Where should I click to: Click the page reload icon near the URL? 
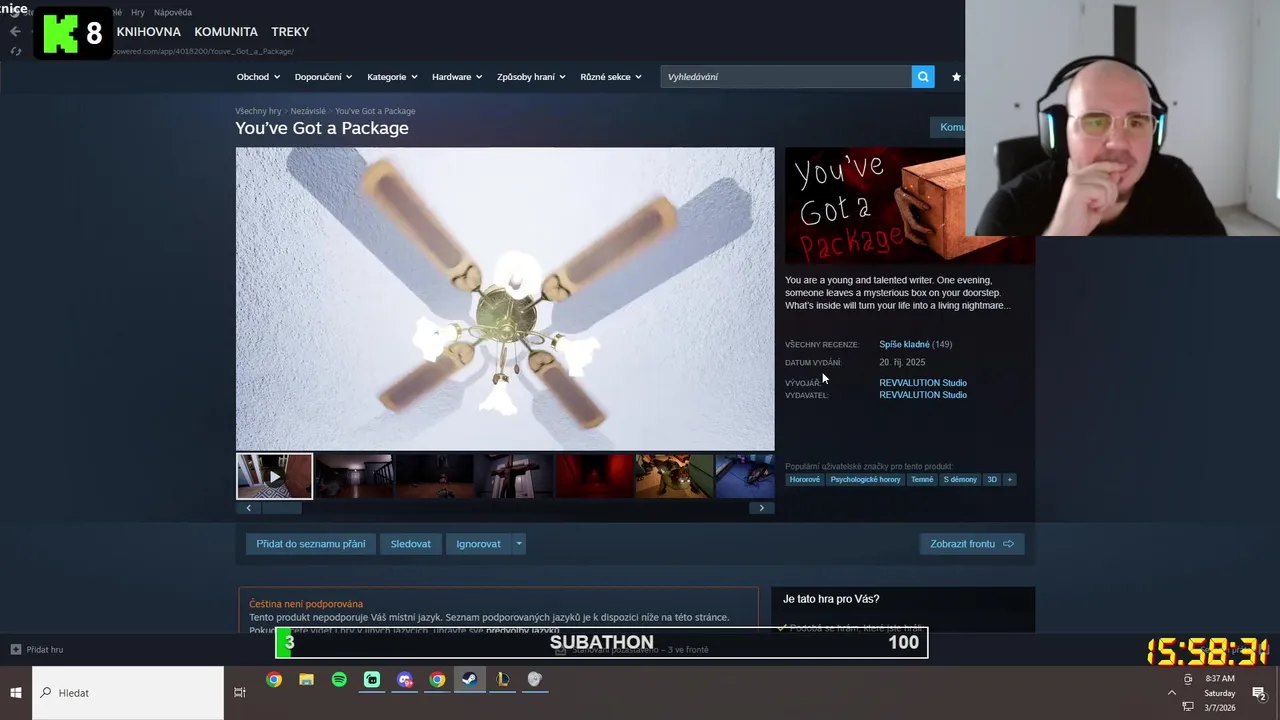tap(15, 51)
